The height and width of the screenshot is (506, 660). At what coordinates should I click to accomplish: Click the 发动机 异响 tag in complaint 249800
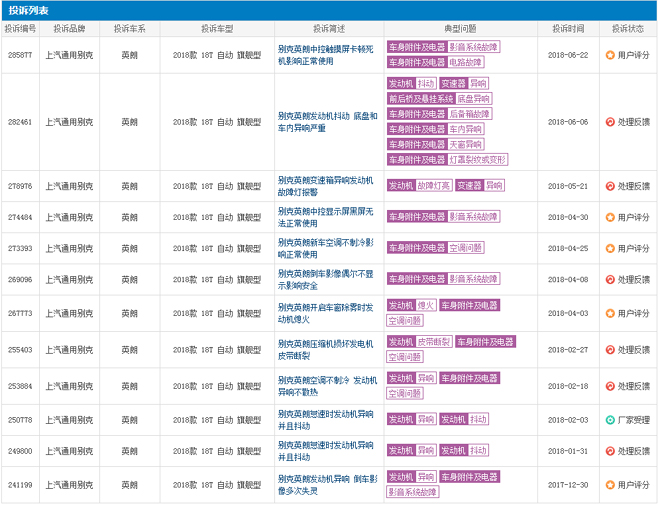click(x=411, y=450)
